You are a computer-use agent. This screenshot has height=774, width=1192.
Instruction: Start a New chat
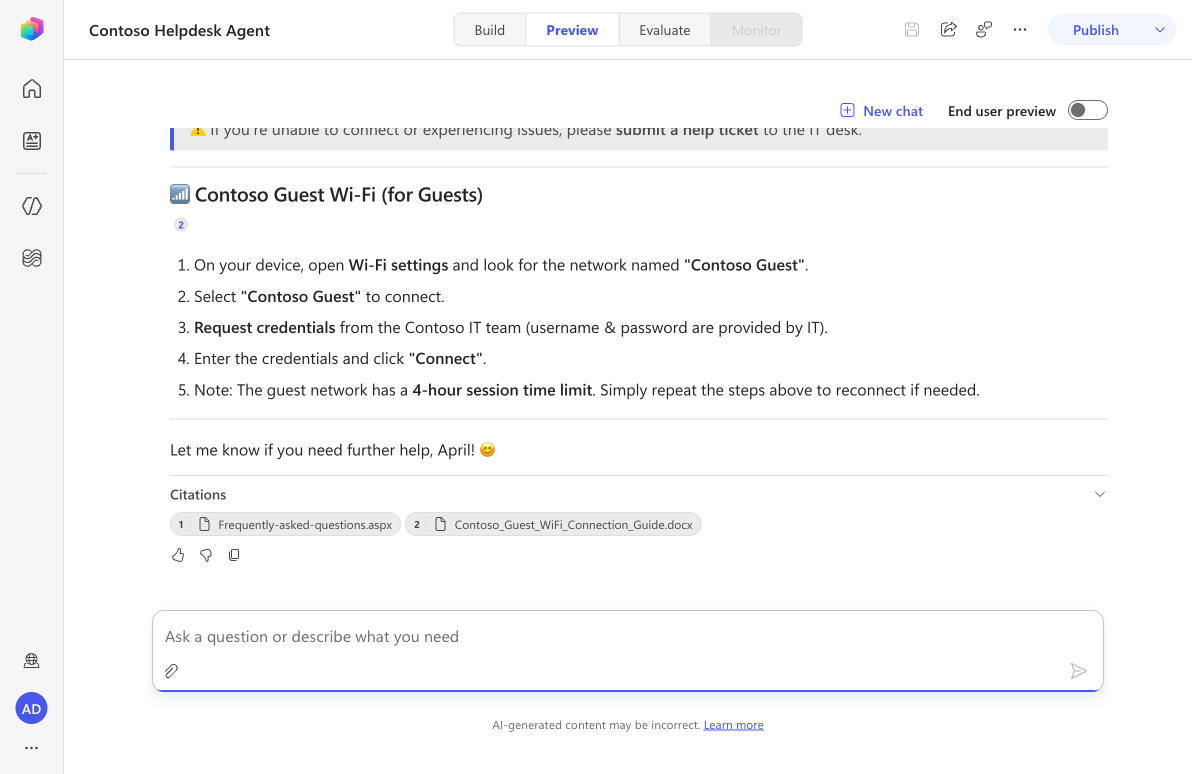pyautogui.click(x=881, y=111)
